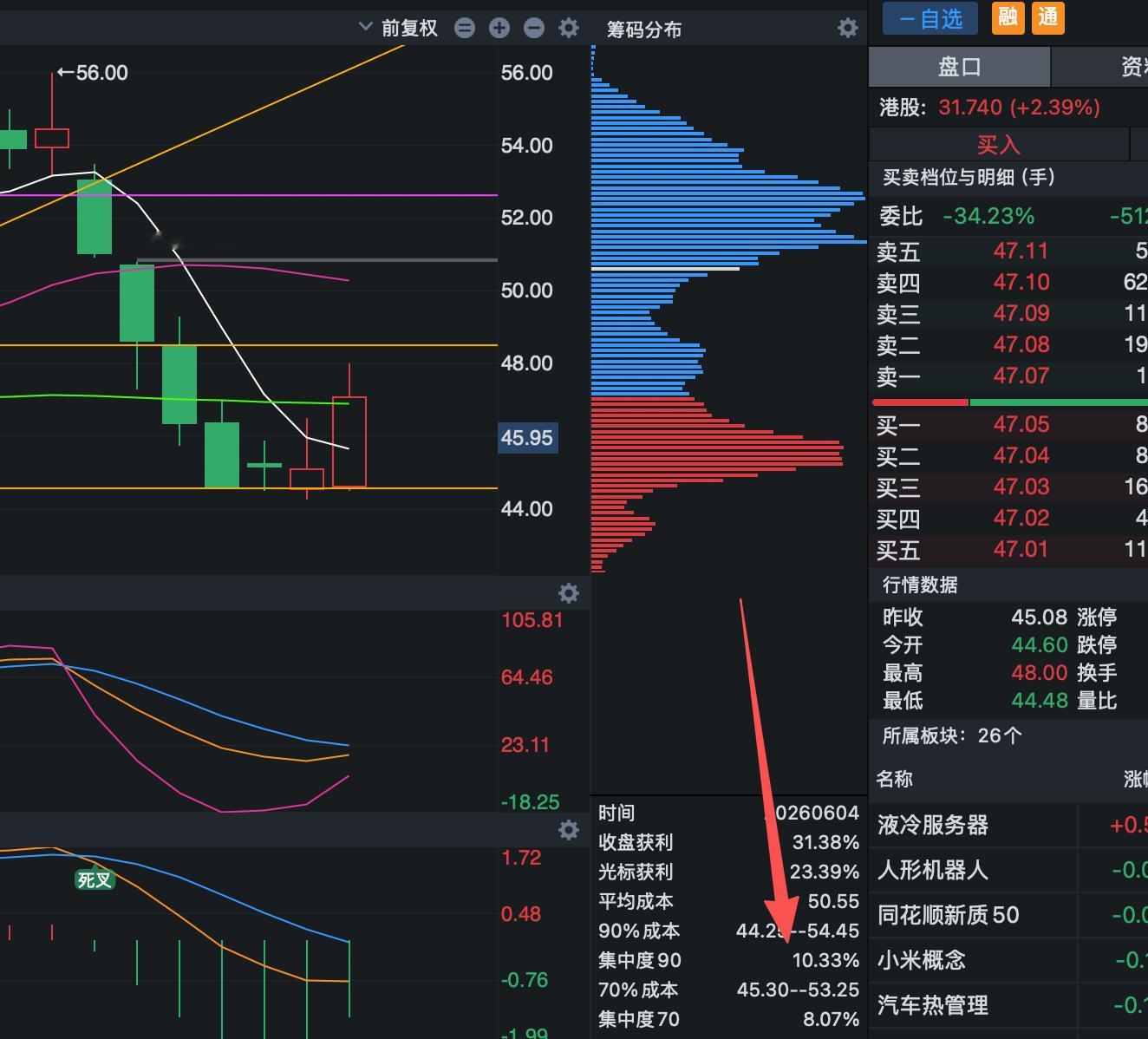The height and width of the screenshot is (1039, 1148).
Task: Click the white average-cost bar in chip distribution
Action: [x=665, y=269]
